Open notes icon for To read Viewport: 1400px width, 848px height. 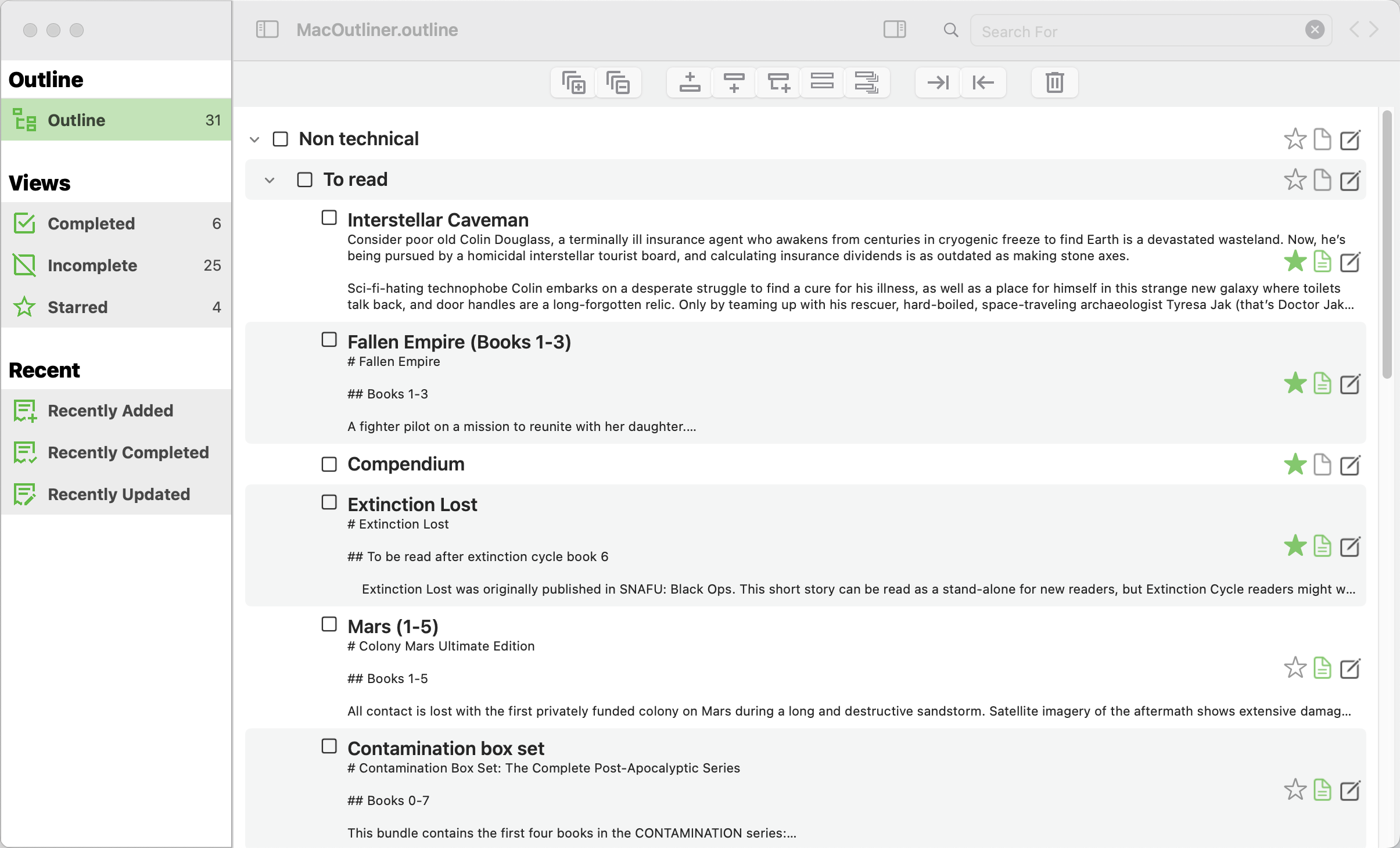1323,180
